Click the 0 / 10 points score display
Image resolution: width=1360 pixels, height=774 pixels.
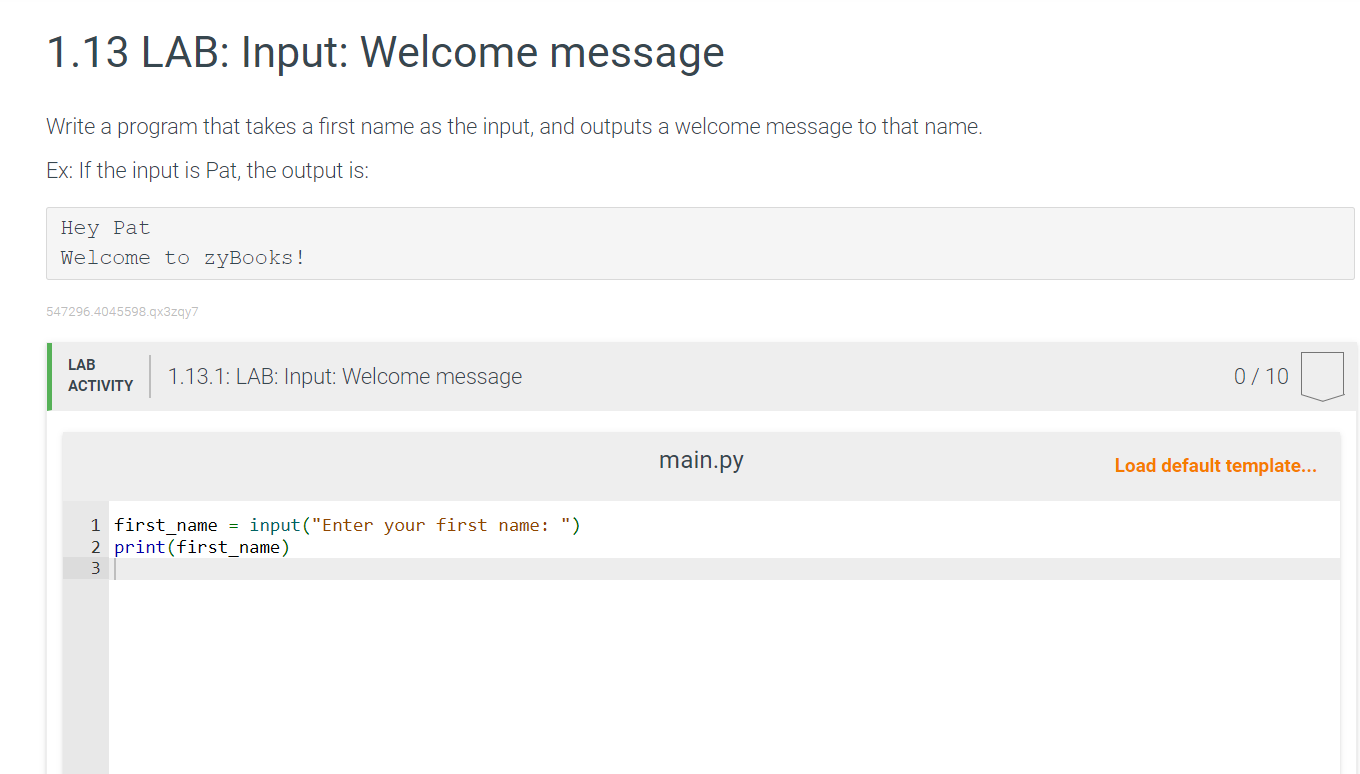click(1260, 376)
